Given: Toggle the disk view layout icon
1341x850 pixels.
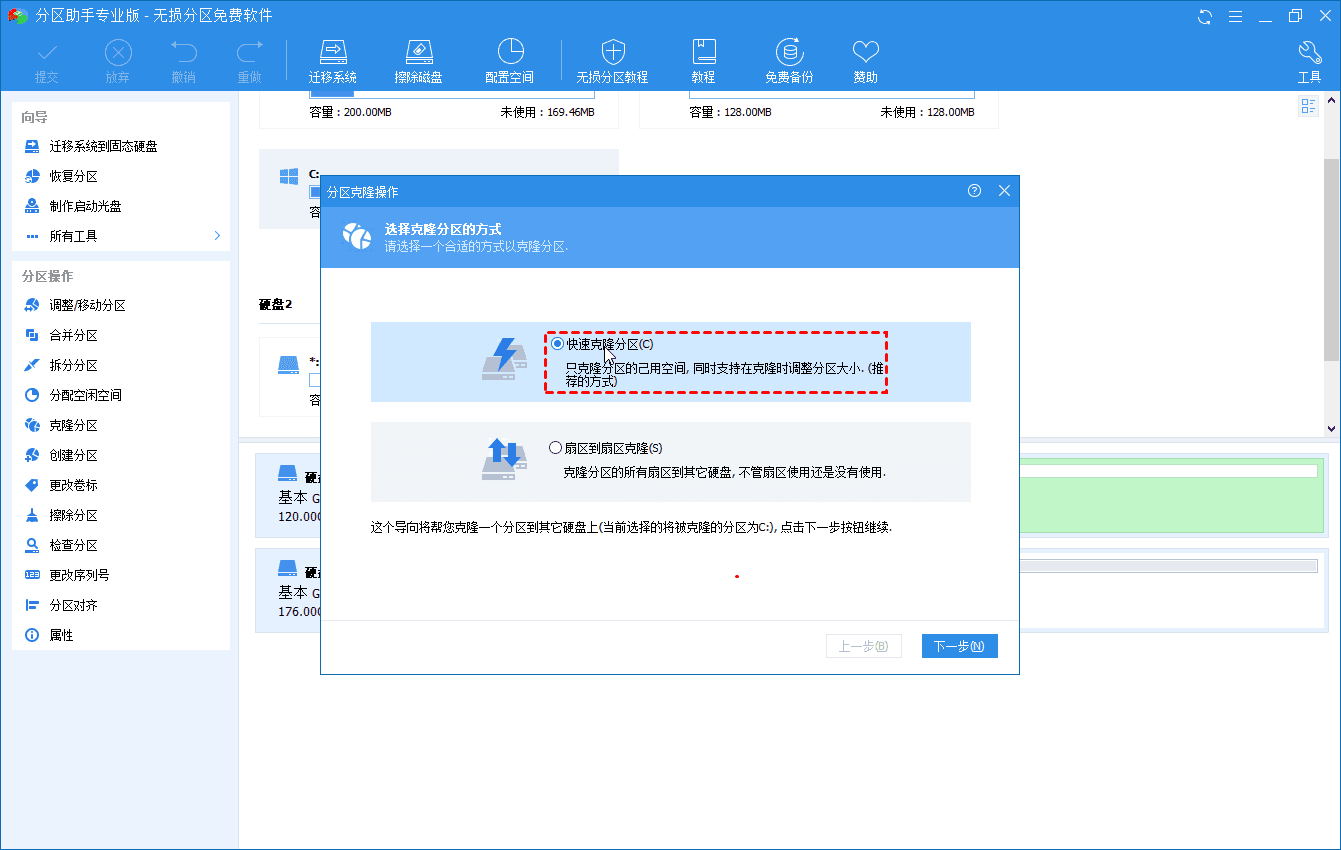Looking at the screenshot, I should (1308, 106).
